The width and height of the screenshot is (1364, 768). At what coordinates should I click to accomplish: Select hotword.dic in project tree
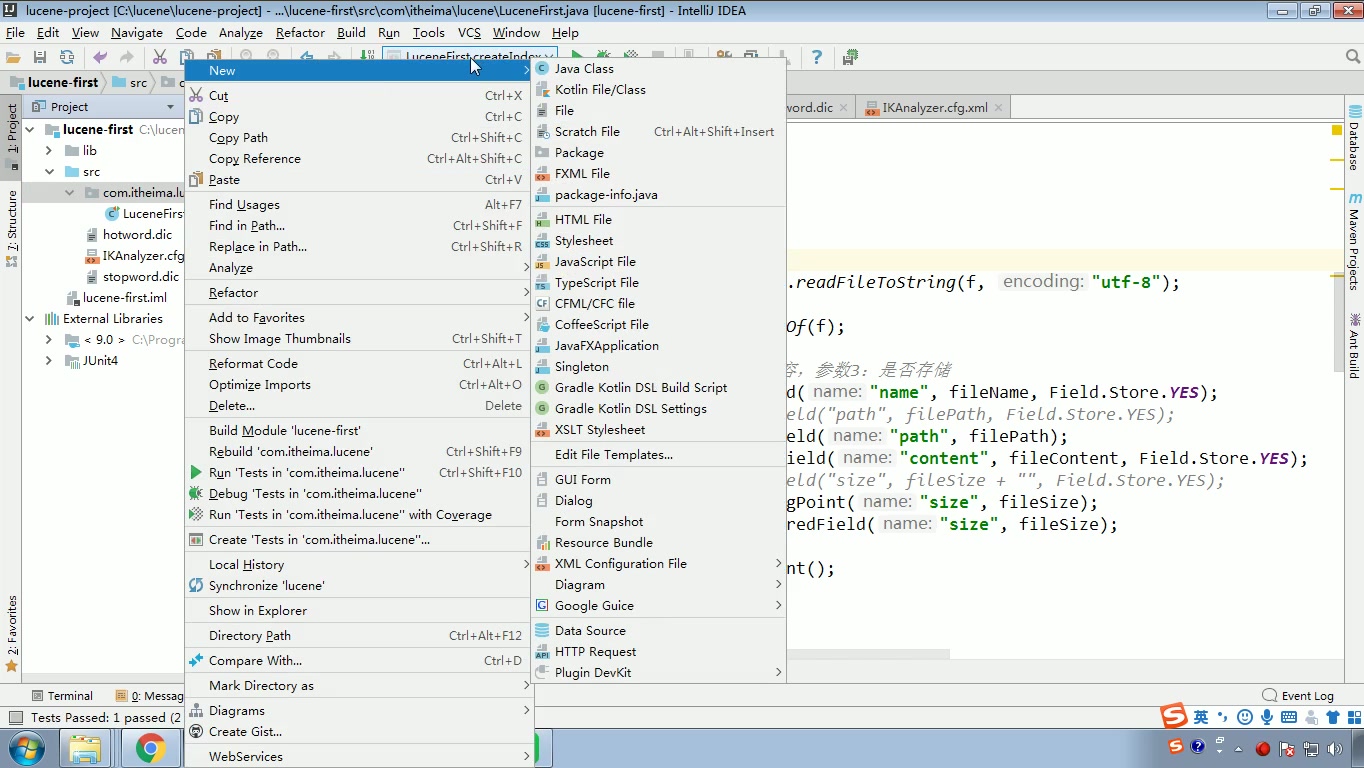137,235
